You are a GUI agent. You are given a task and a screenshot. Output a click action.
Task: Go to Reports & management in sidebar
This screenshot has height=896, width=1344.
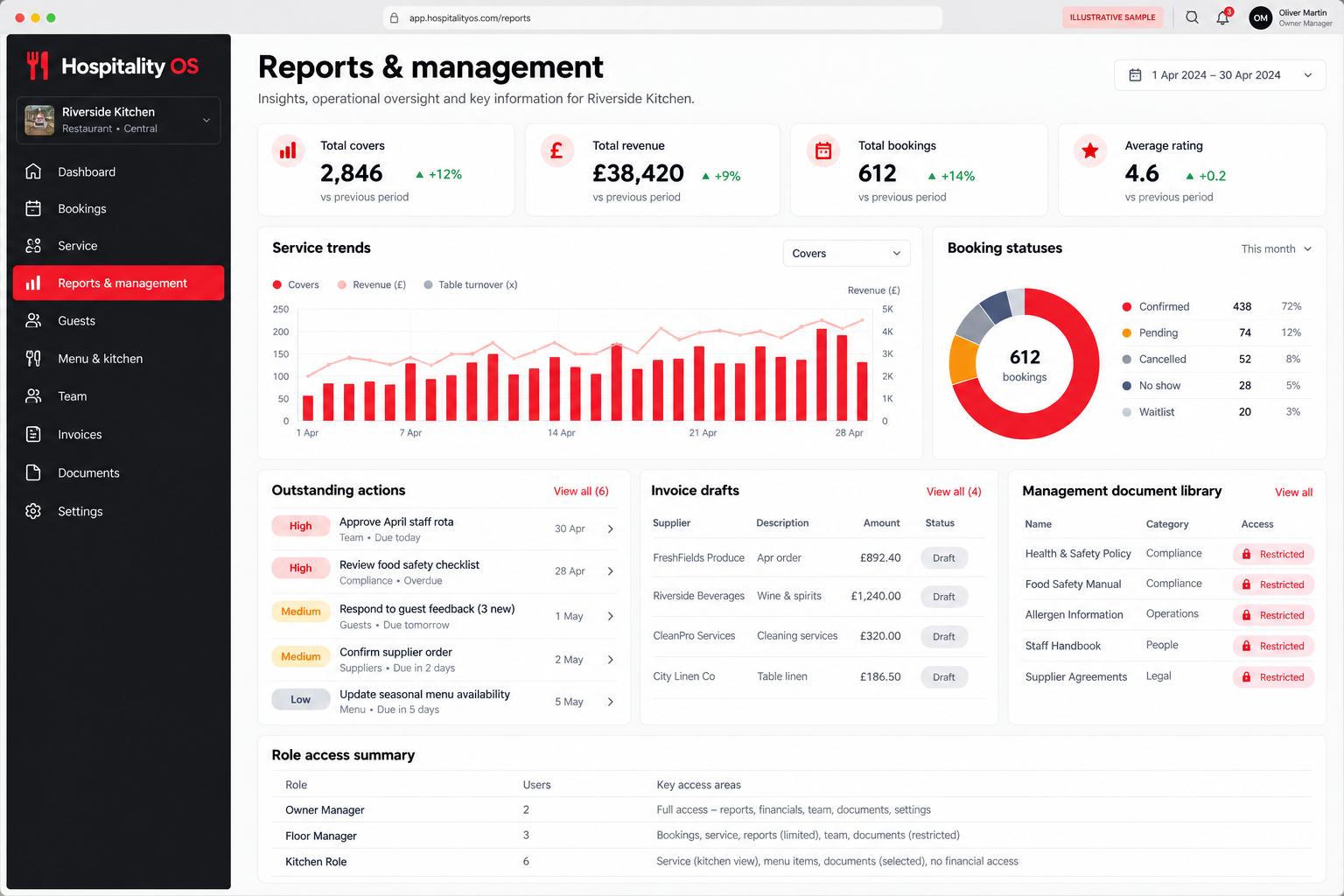(118, 283)
